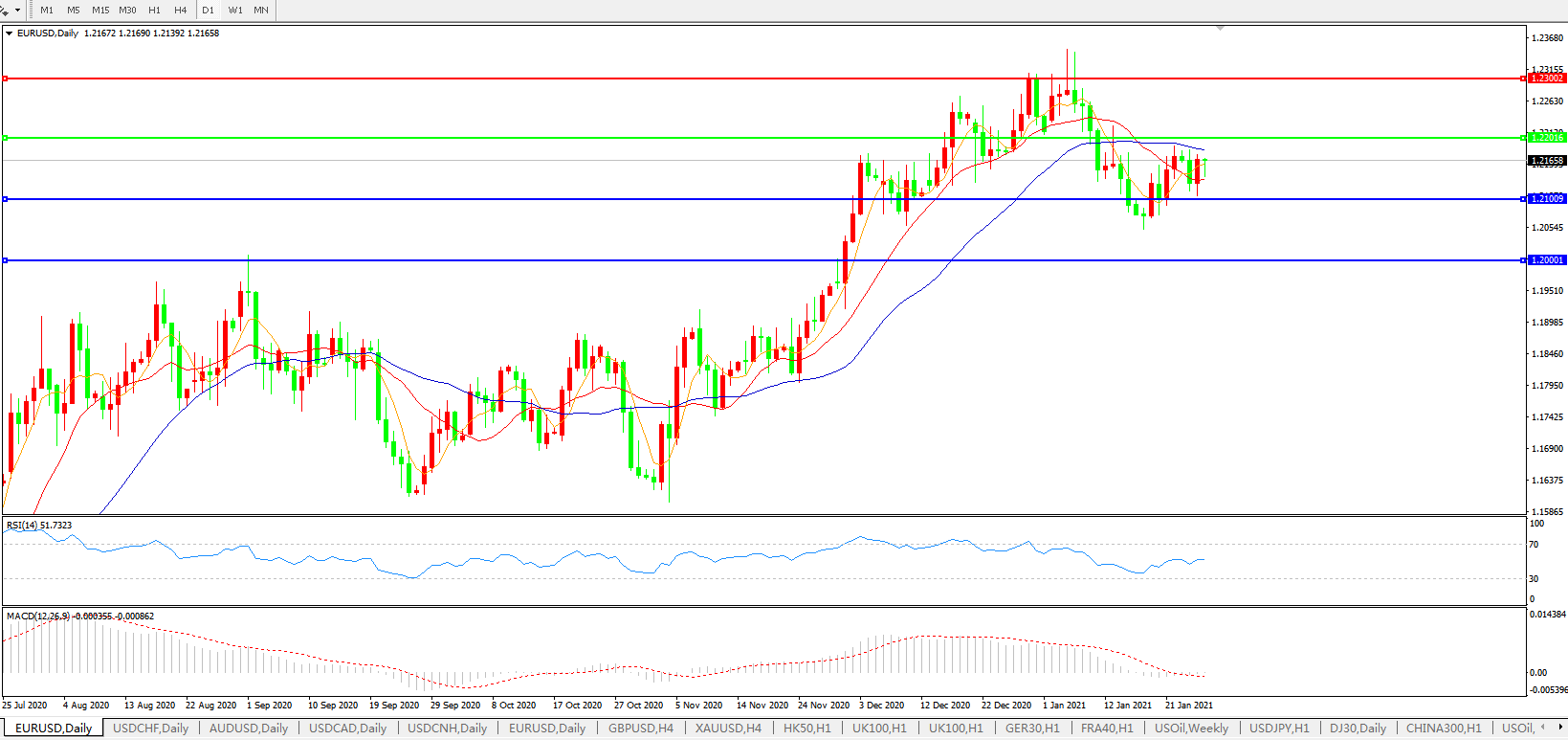Image resolution: width=1568 pixels, height=740 pixels.
Task: Expand the EURUSD,Daily chart title triangle
Action: 10,34
